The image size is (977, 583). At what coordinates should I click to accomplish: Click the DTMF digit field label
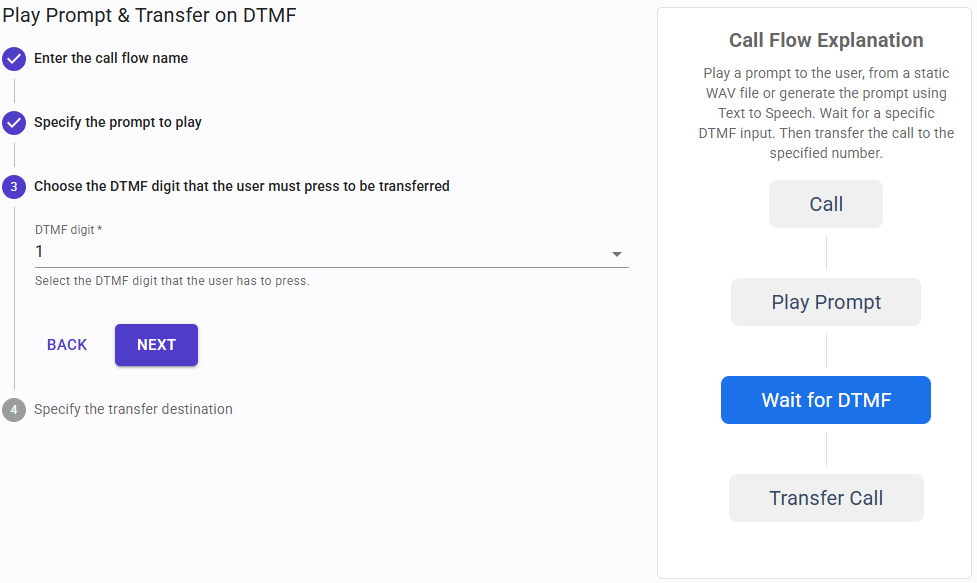[x=68, y=230]
